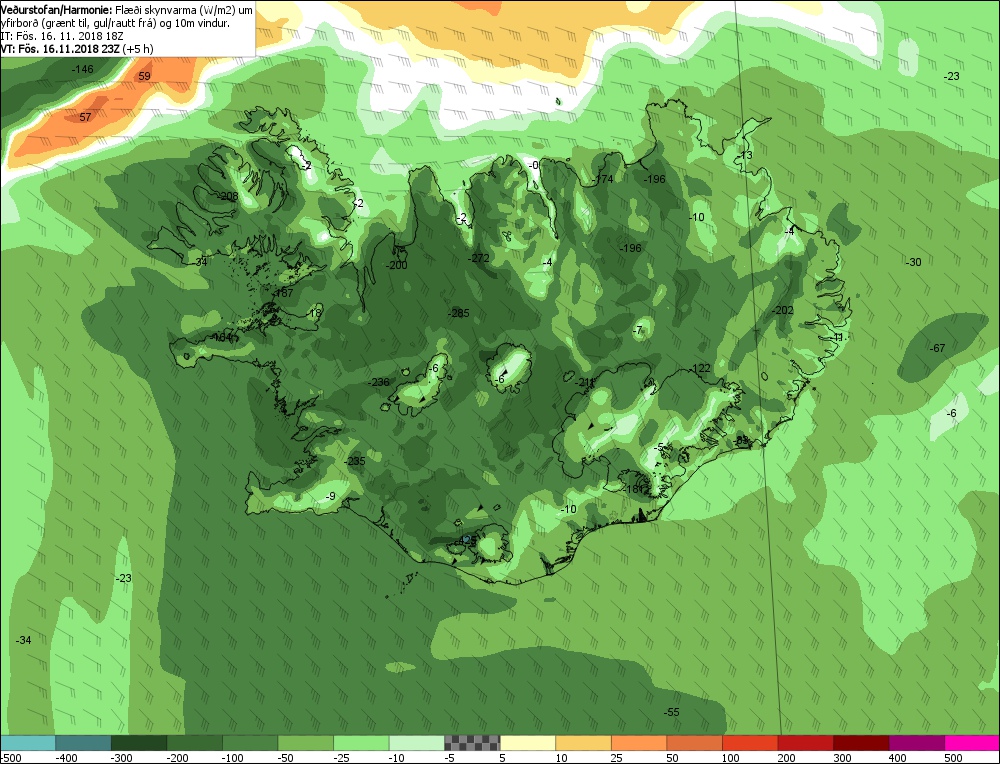
Task: Select the legend swatch between -50 and -25
Action: tap(305, 743)
